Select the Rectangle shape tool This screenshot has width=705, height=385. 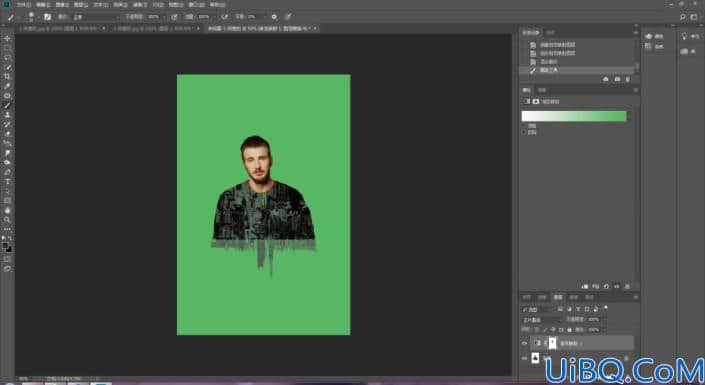[7, 201]
